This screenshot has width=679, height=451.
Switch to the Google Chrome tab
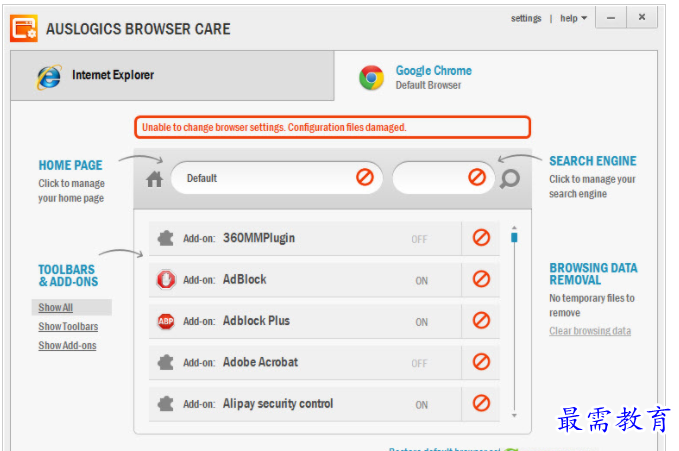coord(496,77)
